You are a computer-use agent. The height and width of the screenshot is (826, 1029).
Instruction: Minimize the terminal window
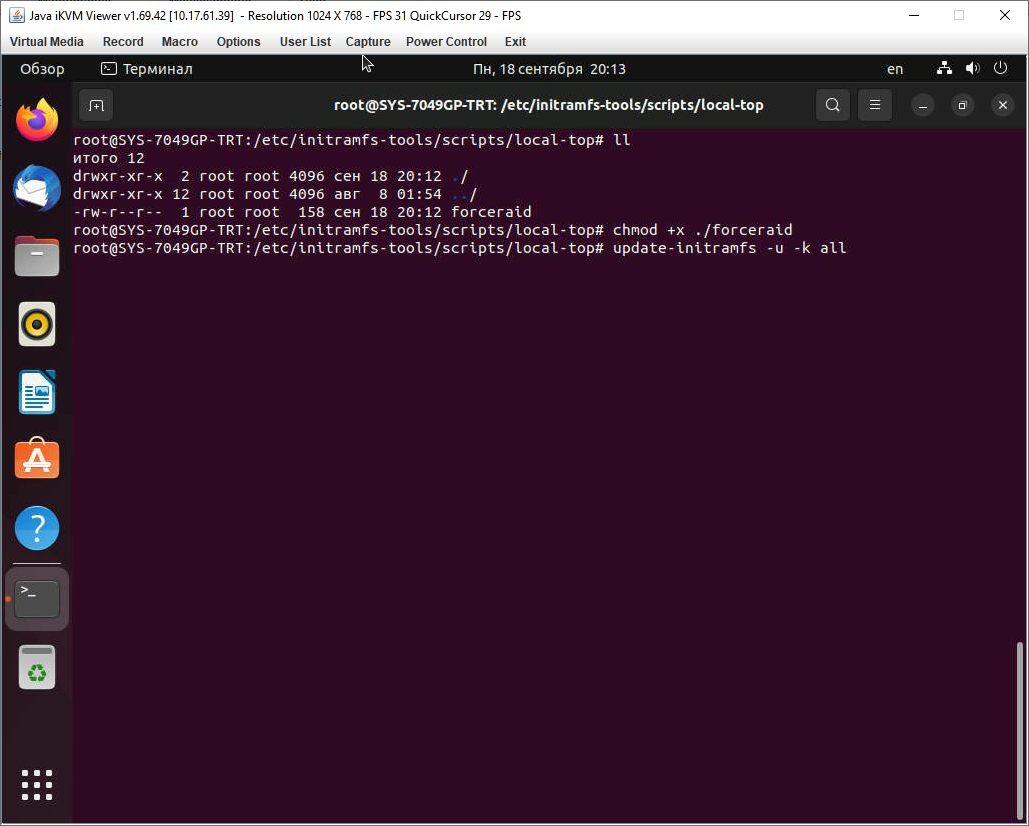pos(923,106)
